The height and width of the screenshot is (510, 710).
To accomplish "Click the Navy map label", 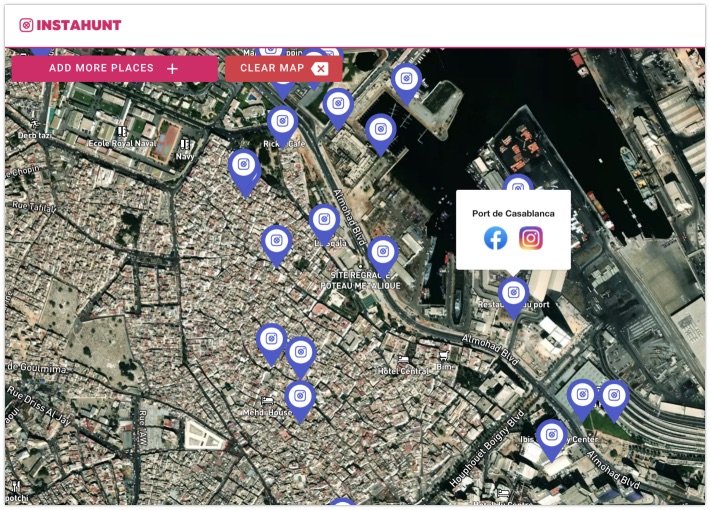I will (185, 156).
